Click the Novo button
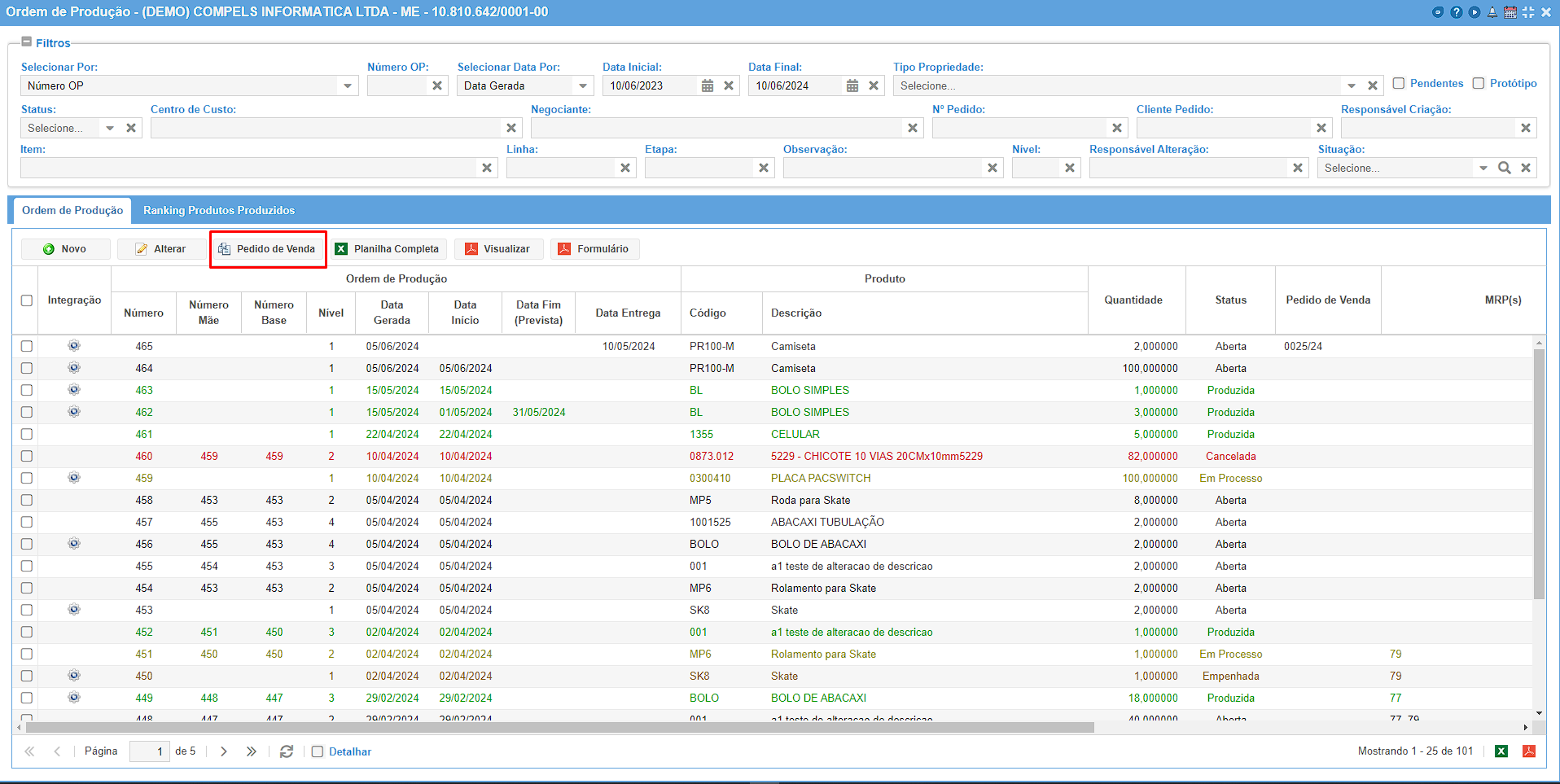 coord(65,249)
